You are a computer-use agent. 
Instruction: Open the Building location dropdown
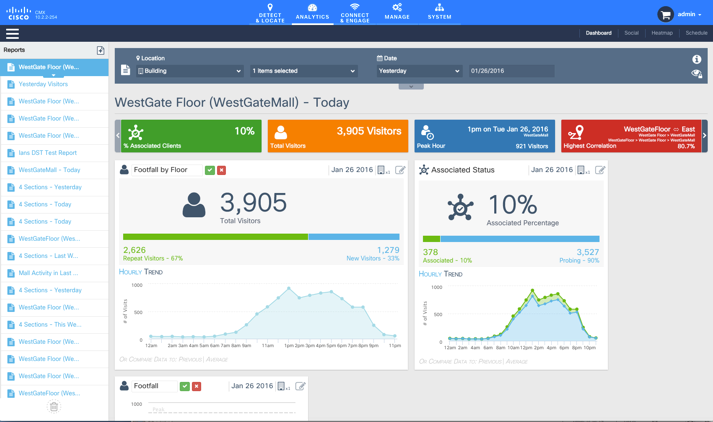[189, 71]
